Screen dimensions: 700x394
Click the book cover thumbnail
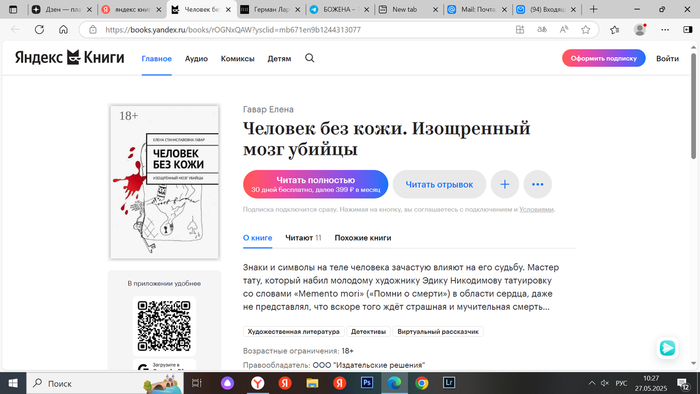pos(165,182)
